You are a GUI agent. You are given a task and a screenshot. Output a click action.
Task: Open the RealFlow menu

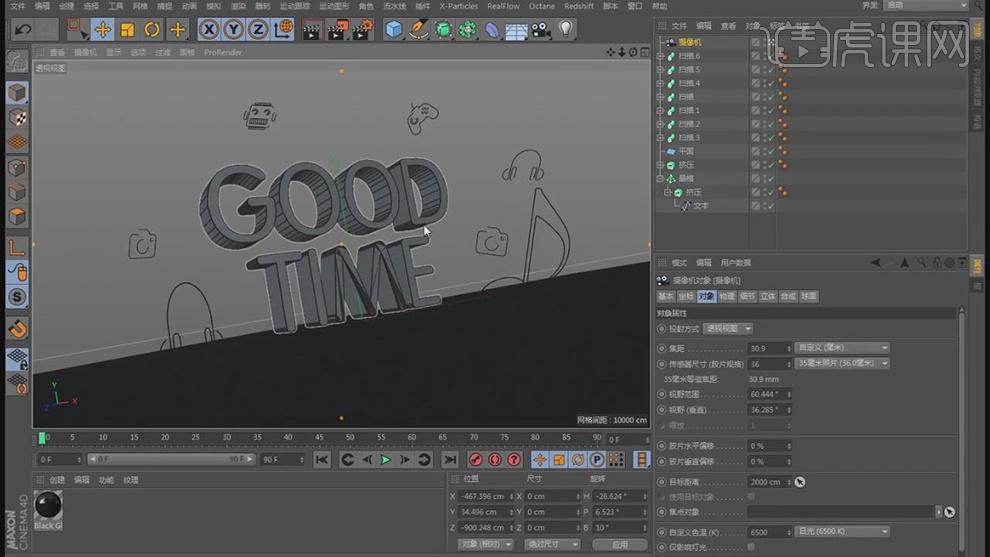click(503, 6)
